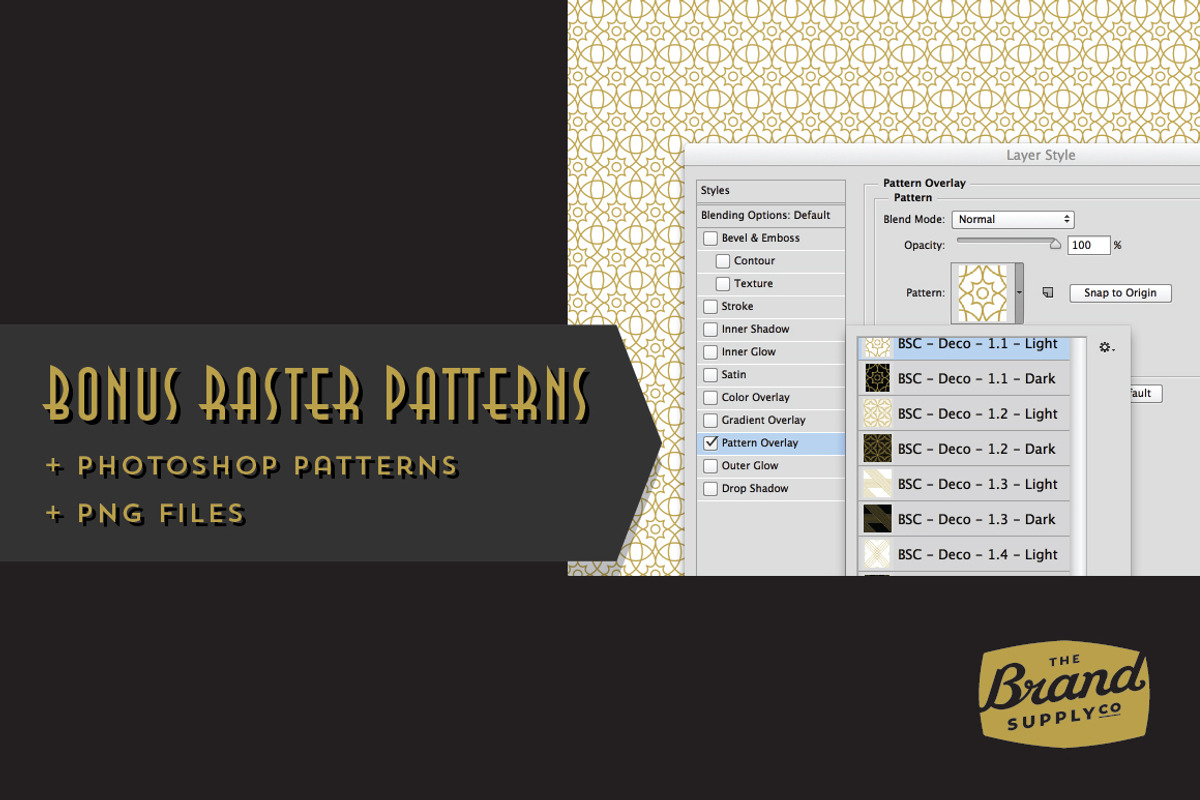Choose the Deco 1.4 Light pattern swatch

(x=877, y=554)
